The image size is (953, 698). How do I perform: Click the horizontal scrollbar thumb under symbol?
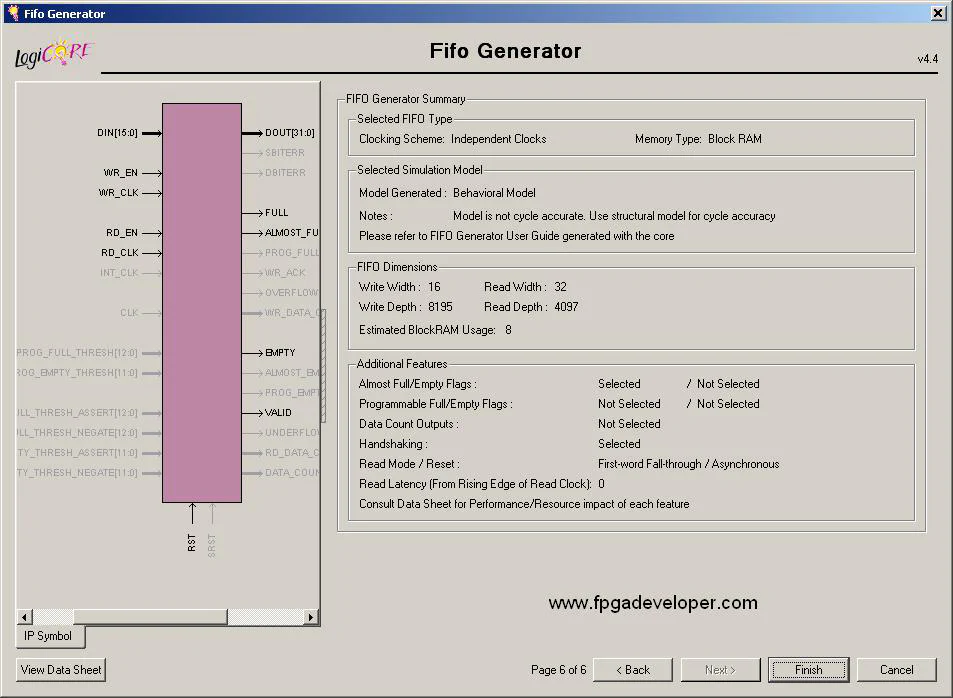(150, 617)
